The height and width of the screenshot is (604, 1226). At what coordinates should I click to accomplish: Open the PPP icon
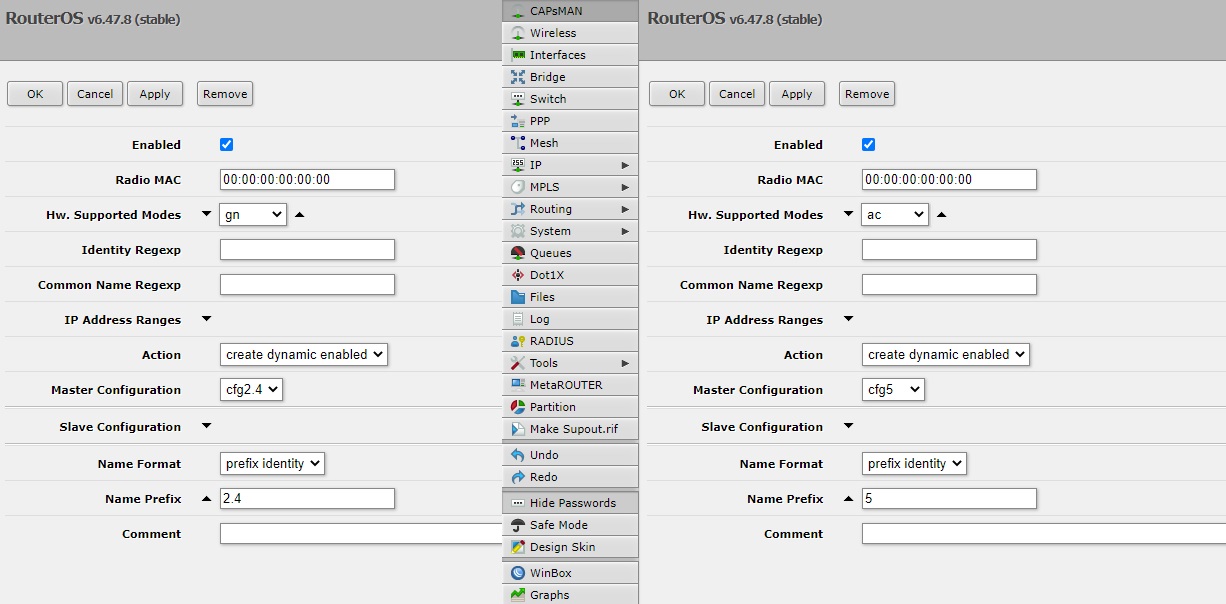(x=517, y=121)
